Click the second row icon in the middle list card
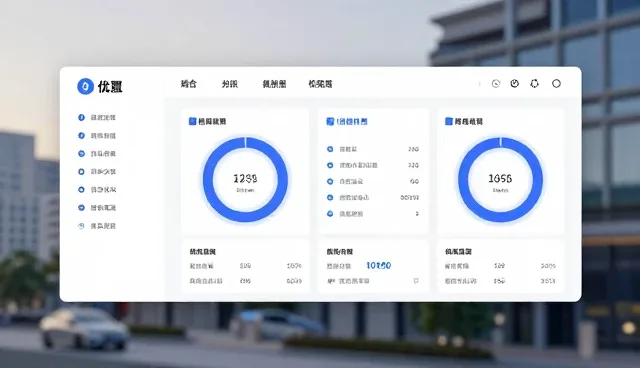 click(x=330, y=165)
